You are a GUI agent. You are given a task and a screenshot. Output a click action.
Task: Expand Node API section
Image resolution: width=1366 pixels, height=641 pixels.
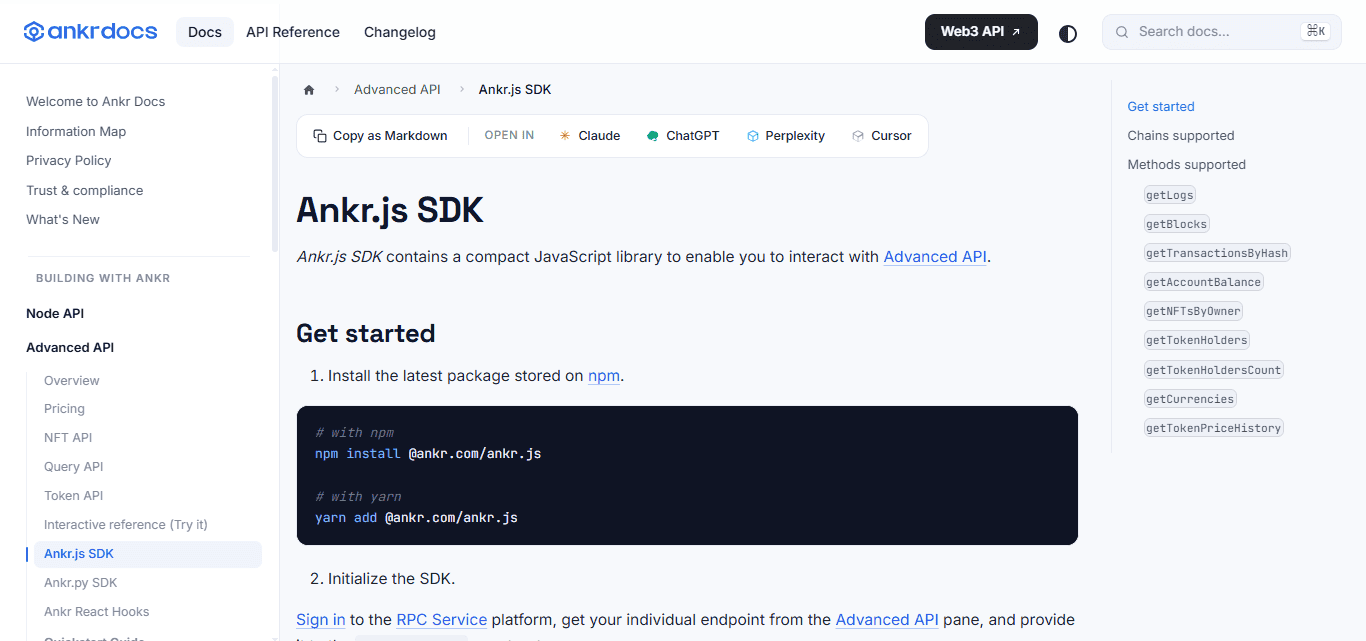pos(55,314)
